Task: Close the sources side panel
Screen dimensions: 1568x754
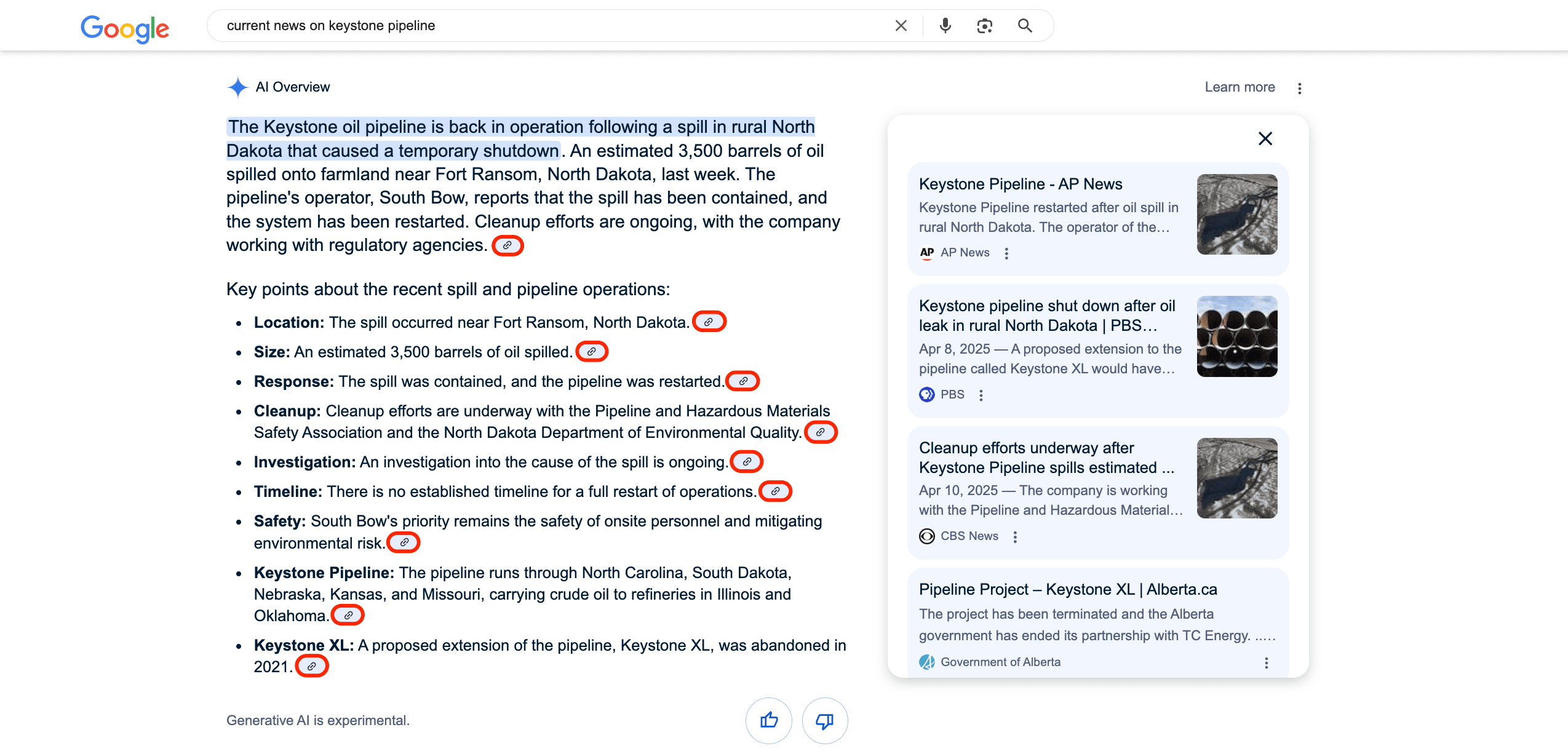Action: pos(1265,138)
